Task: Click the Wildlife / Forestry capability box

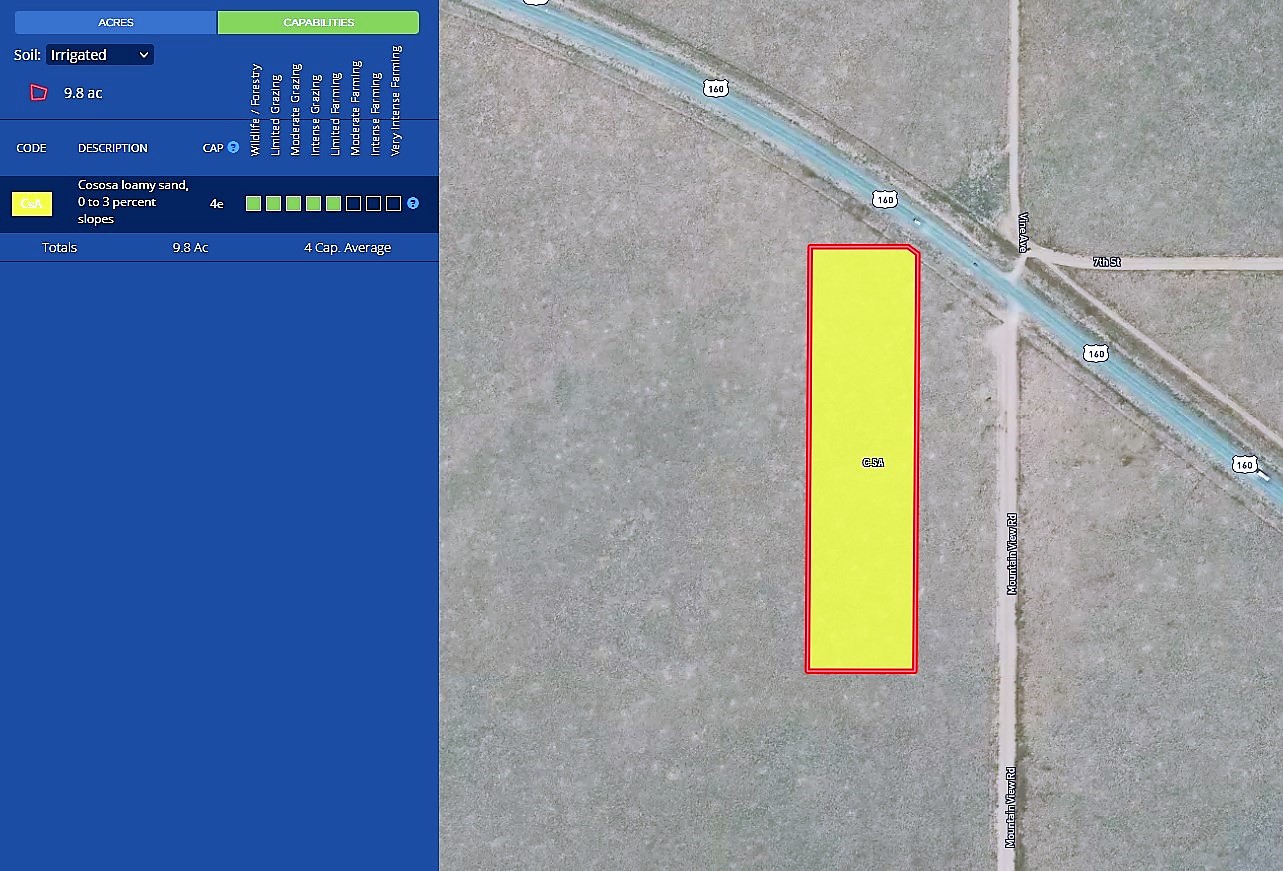Action: click(x=253, y=204)
